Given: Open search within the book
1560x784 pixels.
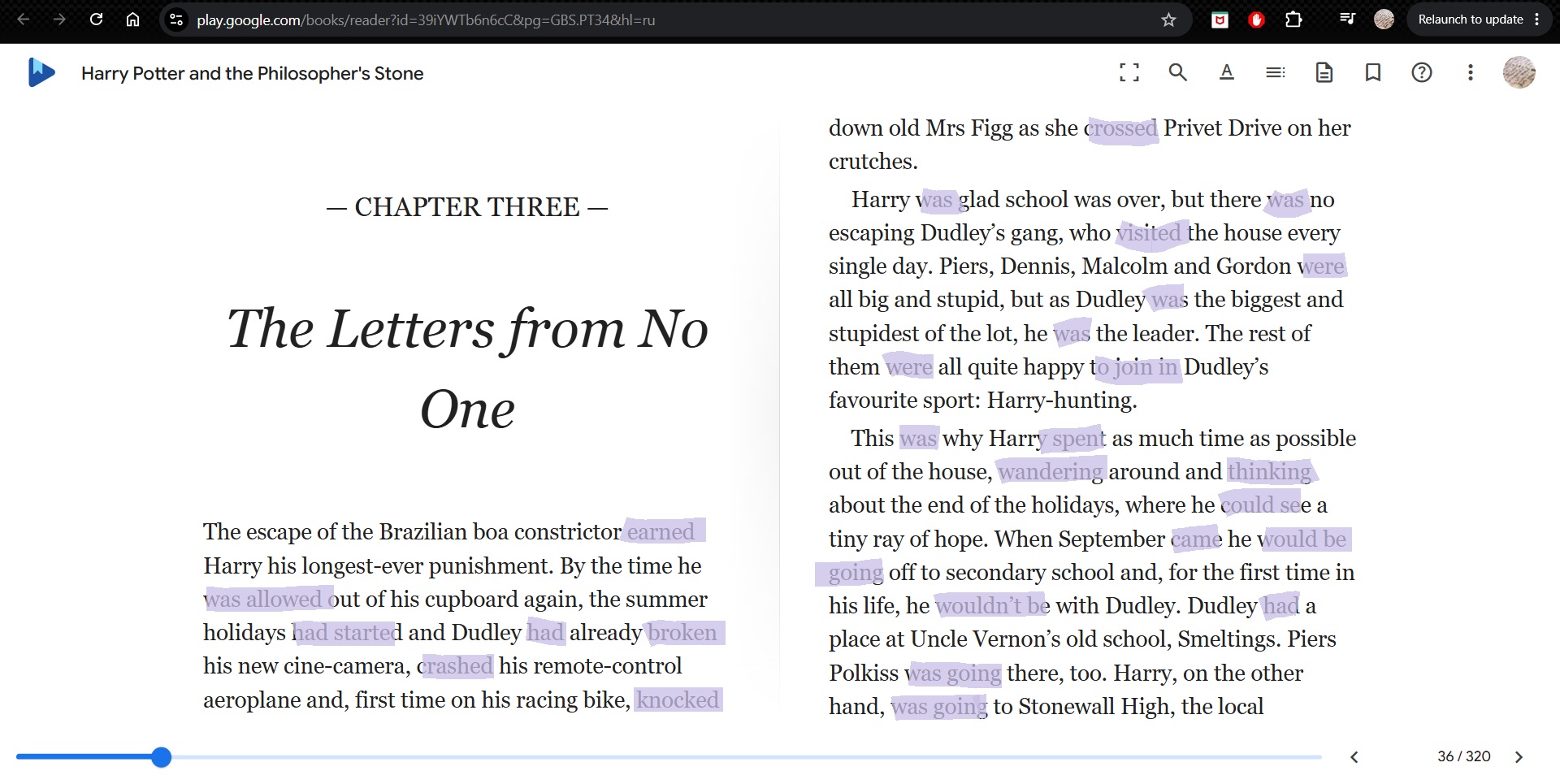Looking at the screenshot, I should [1177, 72].
